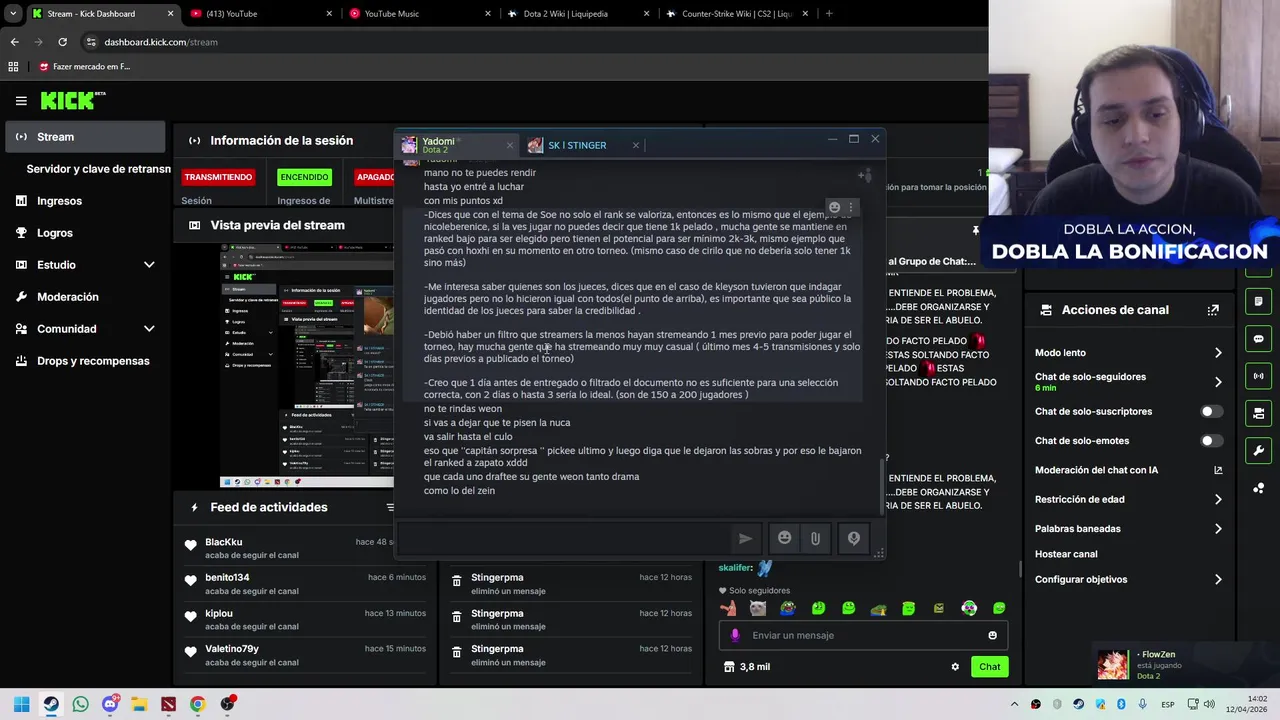Open Configurar objetivos chevron
Viewport: 1280px width, 720px height.
point(1218,579)
